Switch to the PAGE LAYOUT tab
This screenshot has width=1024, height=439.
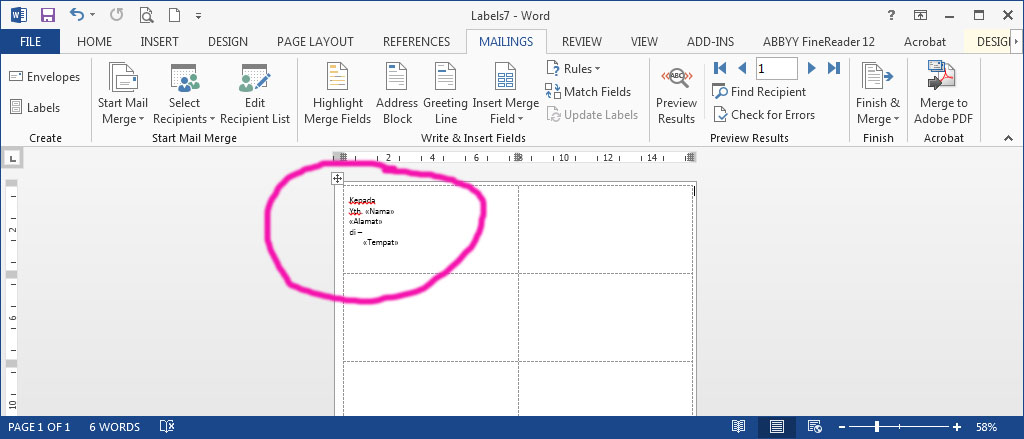315,42
